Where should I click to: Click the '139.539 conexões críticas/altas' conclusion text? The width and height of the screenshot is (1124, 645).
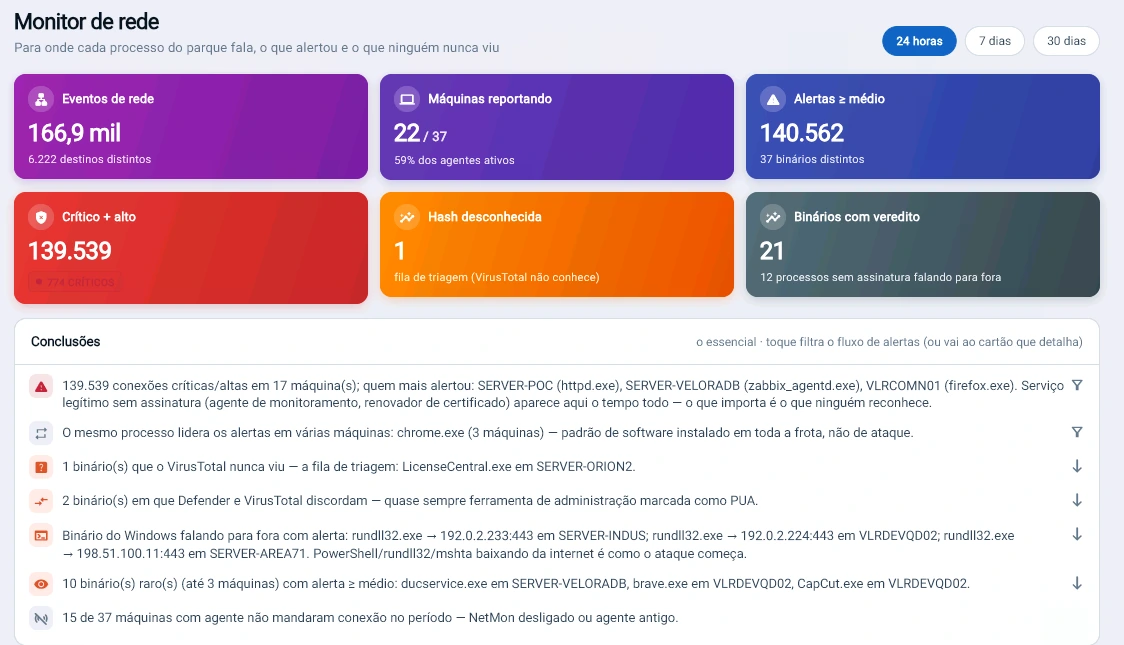(x=563, y=394)
